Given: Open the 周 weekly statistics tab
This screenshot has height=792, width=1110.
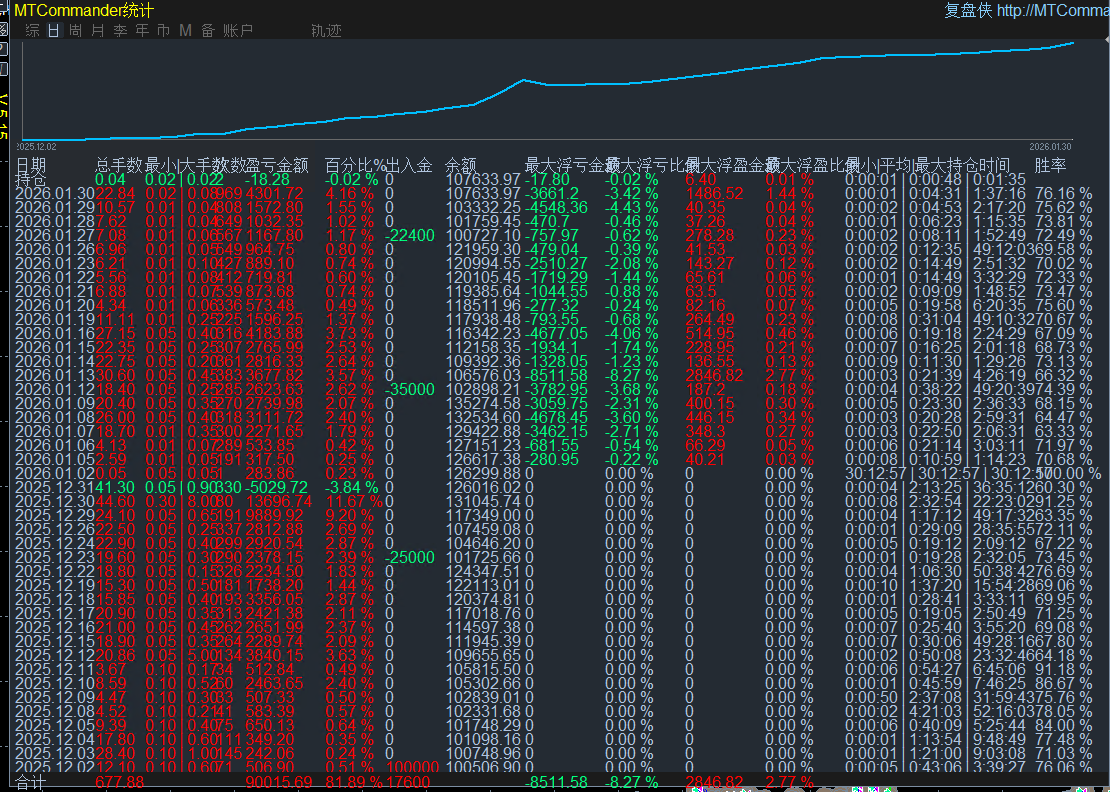Looking at the screenshot, I should (76, 30).
